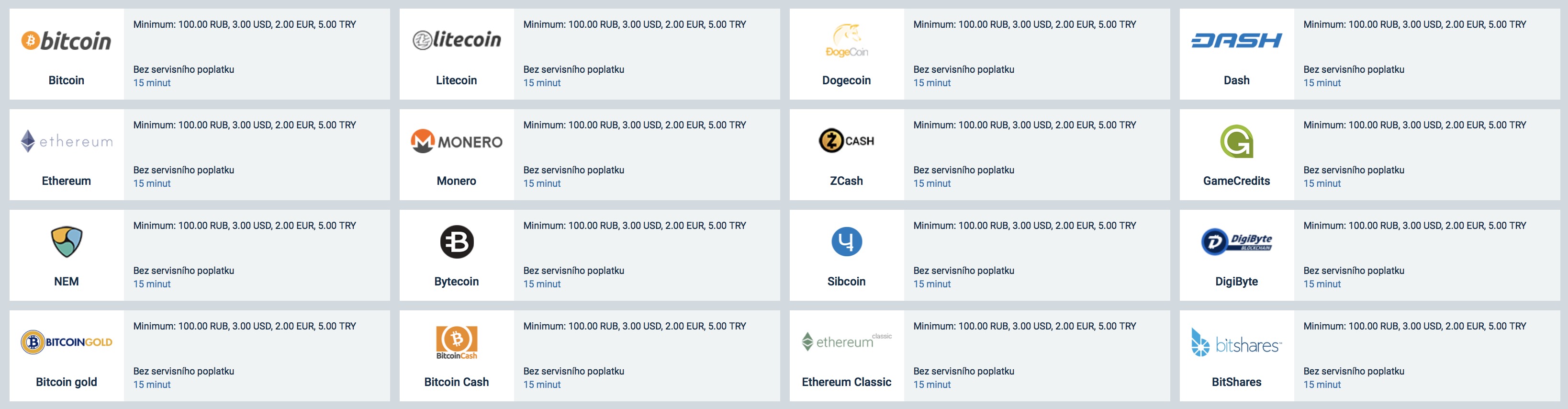Screen dimensions: 1568x409
Task: Click the Bitcoin Gold logo
Action: (x=67, y=342)
